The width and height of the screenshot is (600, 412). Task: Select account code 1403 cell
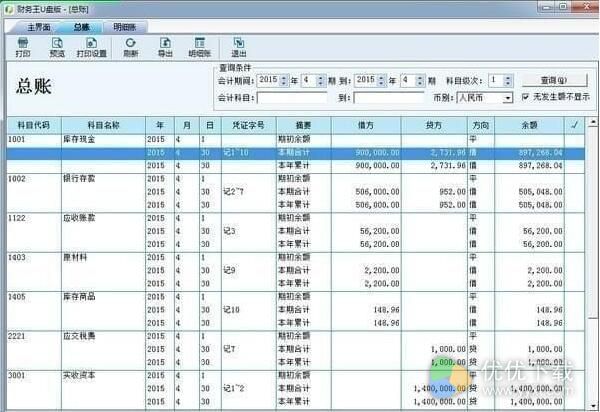coord(34,258)
